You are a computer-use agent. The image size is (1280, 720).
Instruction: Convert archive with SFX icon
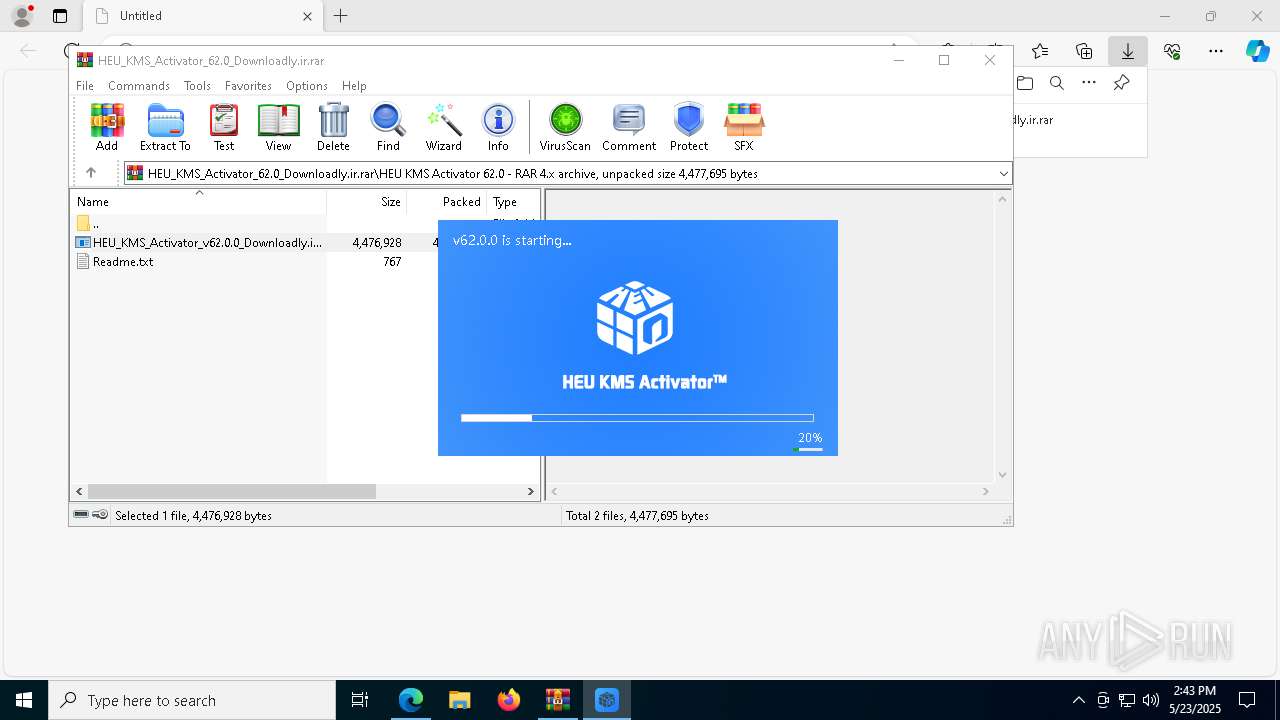(x=744, y=127)
